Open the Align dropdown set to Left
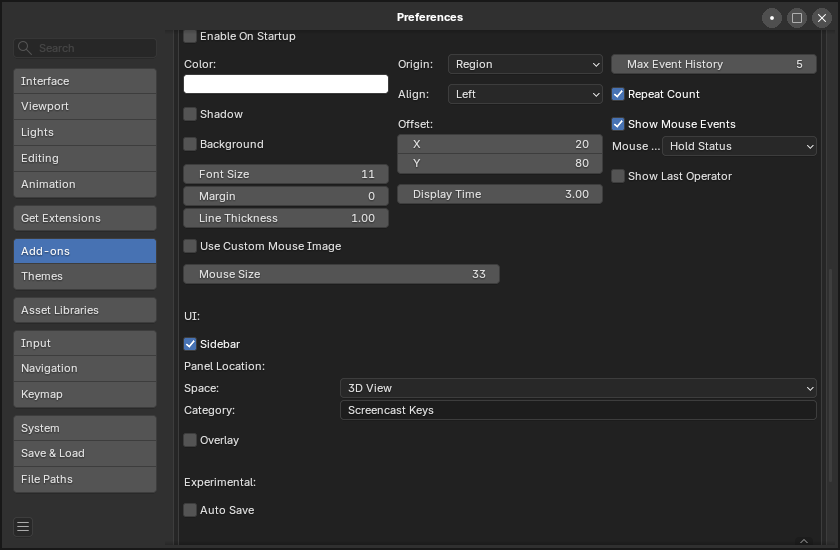840x550 pixels. tap(525, 94)
